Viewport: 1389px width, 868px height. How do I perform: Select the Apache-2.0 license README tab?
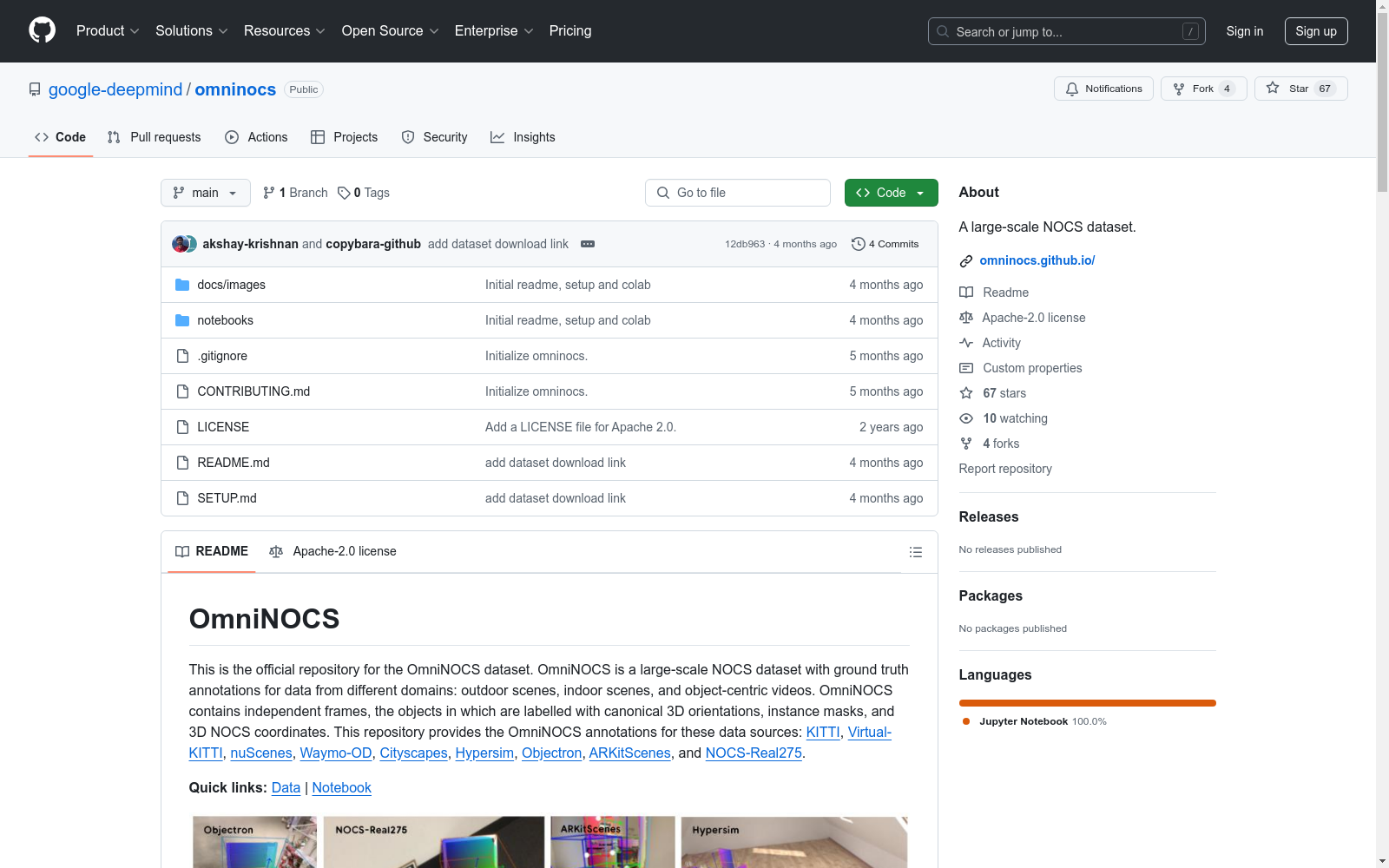333,551
